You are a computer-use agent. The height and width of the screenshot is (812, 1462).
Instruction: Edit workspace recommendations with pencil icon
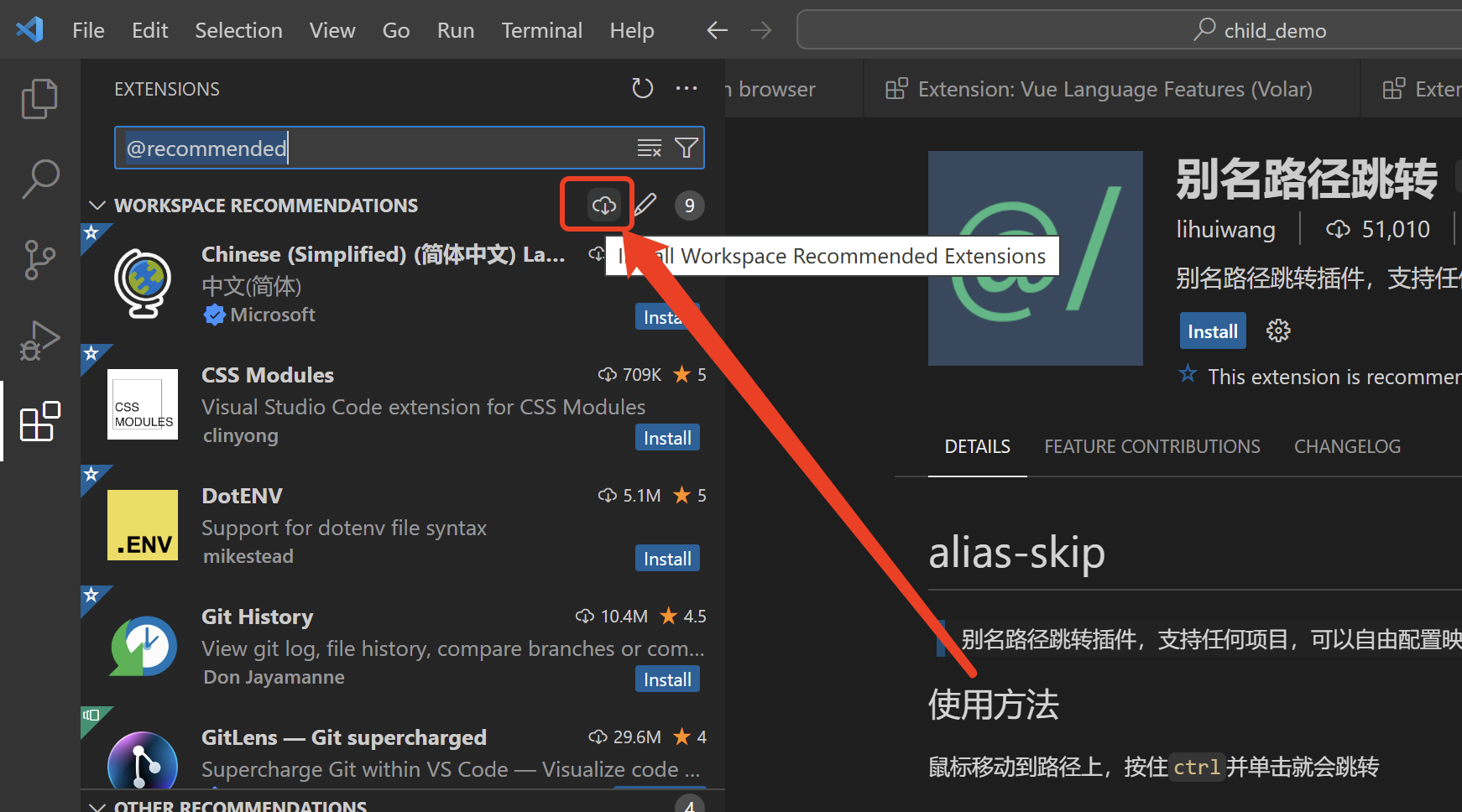coord(645,206)
